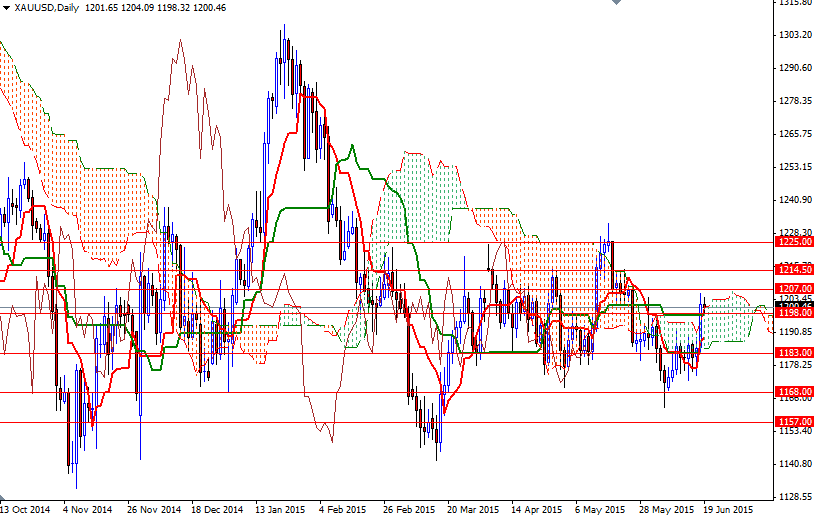Select the 13 Jan 2015 date label

tap(281, 509)
